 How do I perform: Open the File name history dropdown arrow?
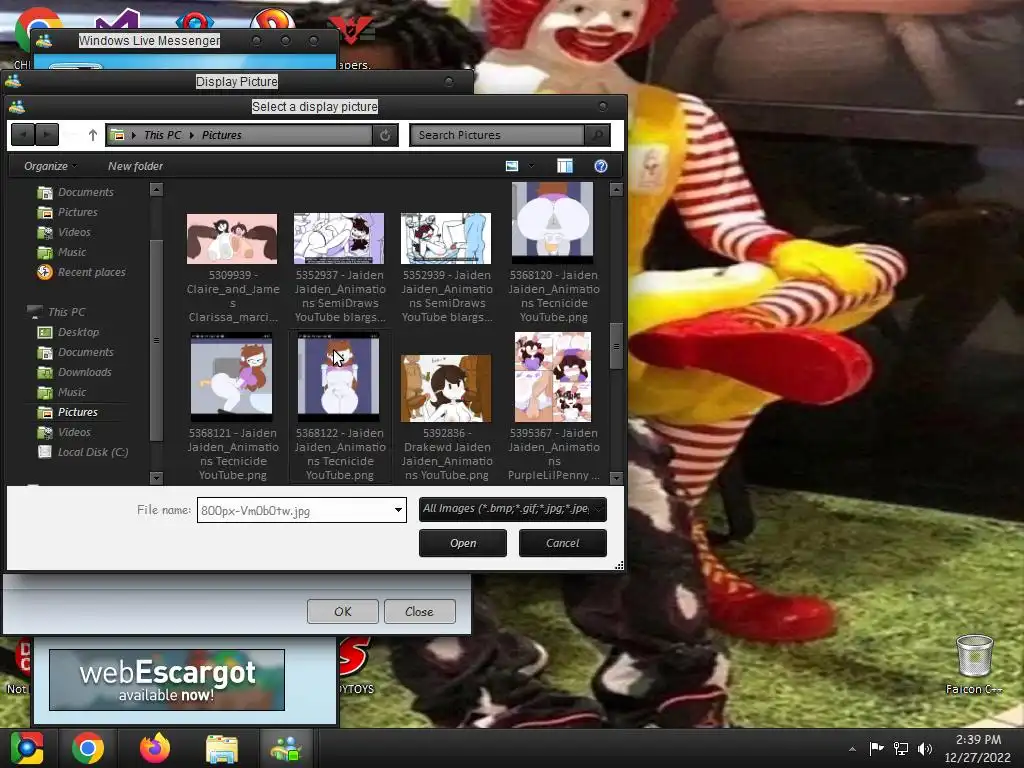tap(398, 510)
